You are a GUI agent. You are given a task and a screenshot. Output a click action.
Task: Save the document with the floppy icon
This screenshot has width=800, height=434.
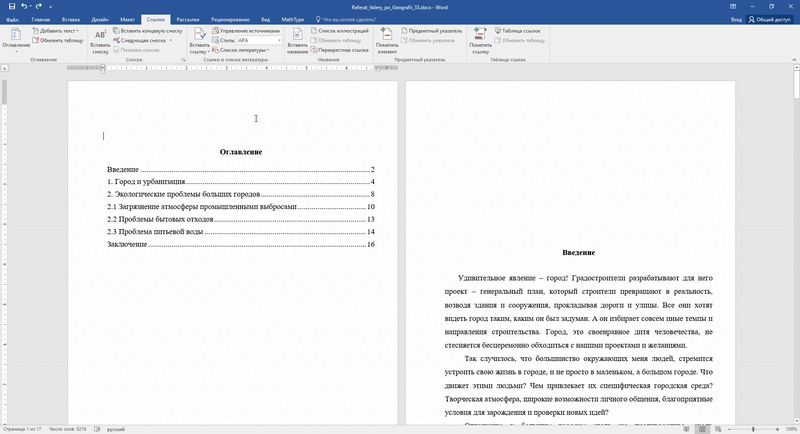[12, 7]
